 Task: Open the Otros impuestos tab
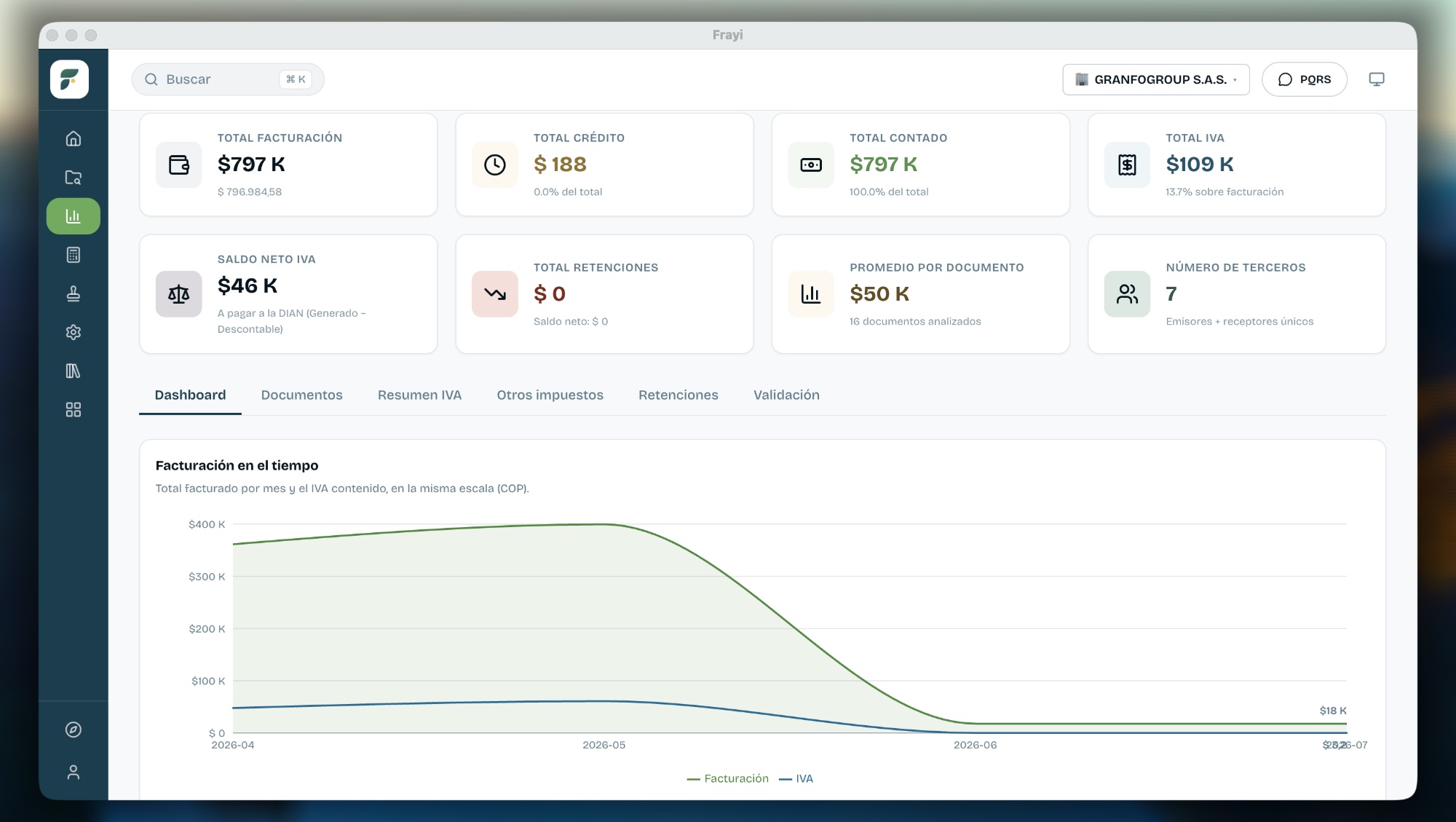click(x=550, y=395)
